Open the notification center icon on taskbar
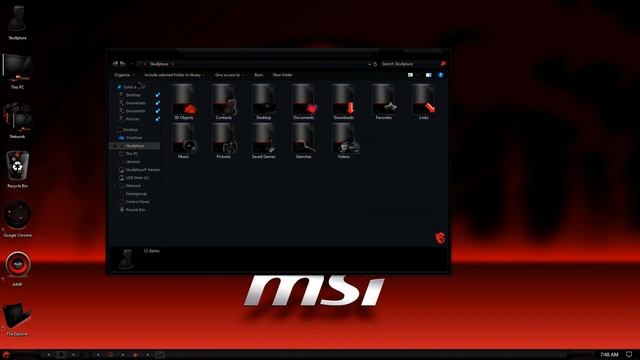The image size is (640, 360). [629, 354]
